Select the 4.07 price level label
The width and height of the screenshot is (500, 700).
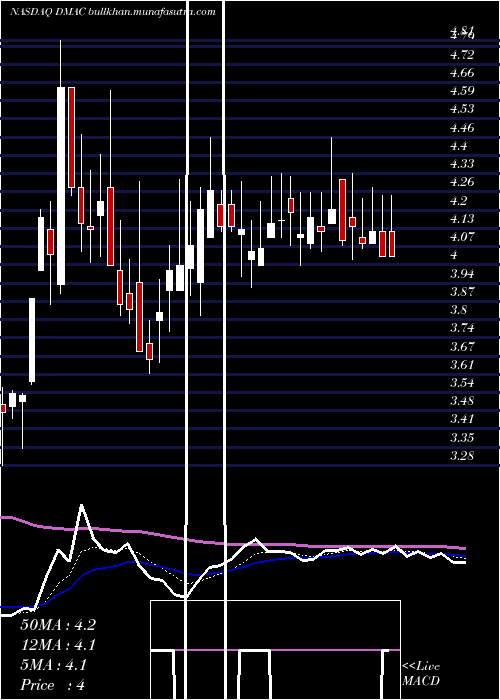(x=462, y=237)
